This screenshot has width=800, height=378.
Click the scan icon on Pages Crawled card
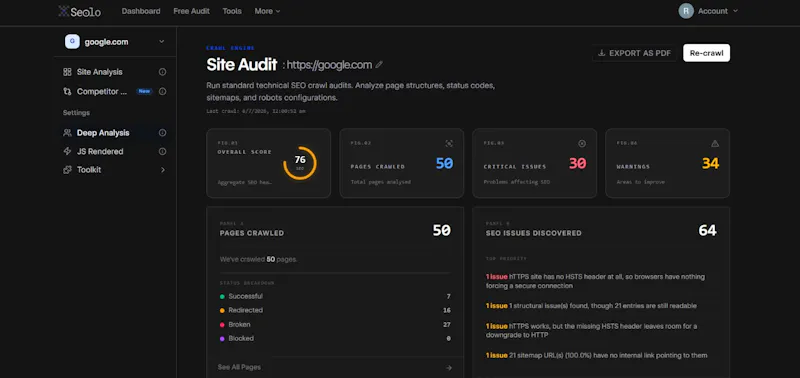pos(449,143)
